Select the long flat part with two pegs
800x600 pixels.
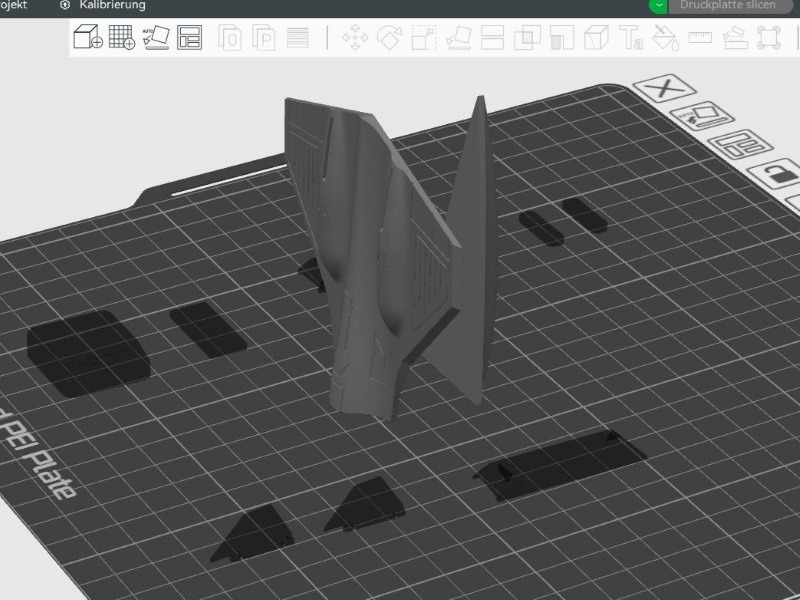560,465
